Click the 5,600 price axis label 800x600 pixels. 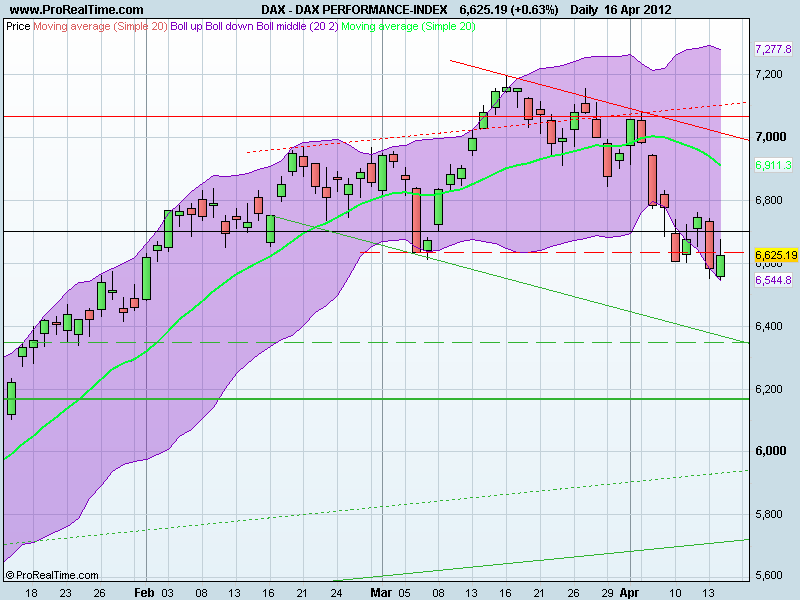click(x=769, y=575)
